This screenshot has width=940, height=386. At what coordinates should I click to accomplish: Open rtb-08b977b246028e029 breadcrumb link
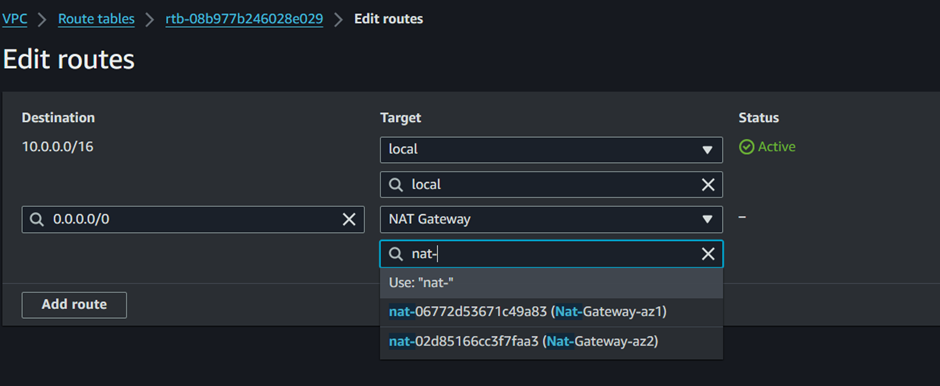(x=245, y=19)
